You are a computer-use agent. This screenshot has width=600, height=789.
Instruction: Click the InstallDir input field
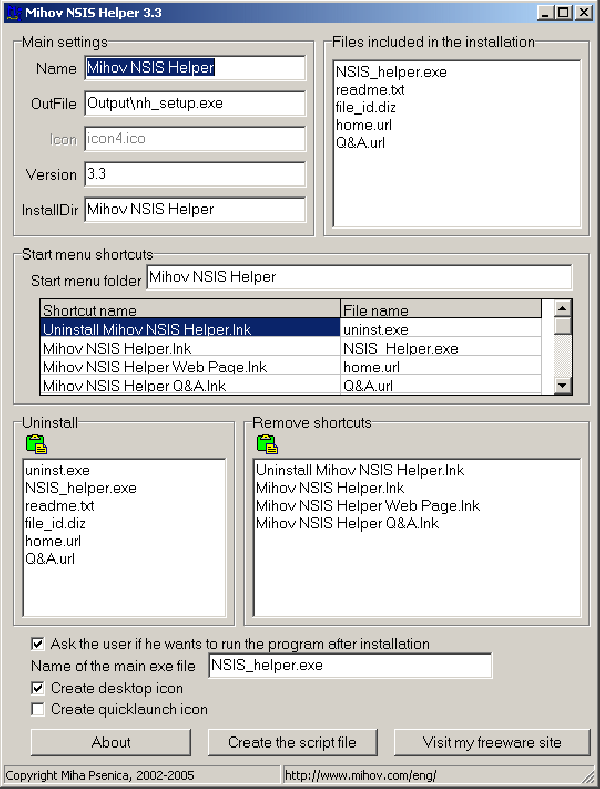pos(195,209)
